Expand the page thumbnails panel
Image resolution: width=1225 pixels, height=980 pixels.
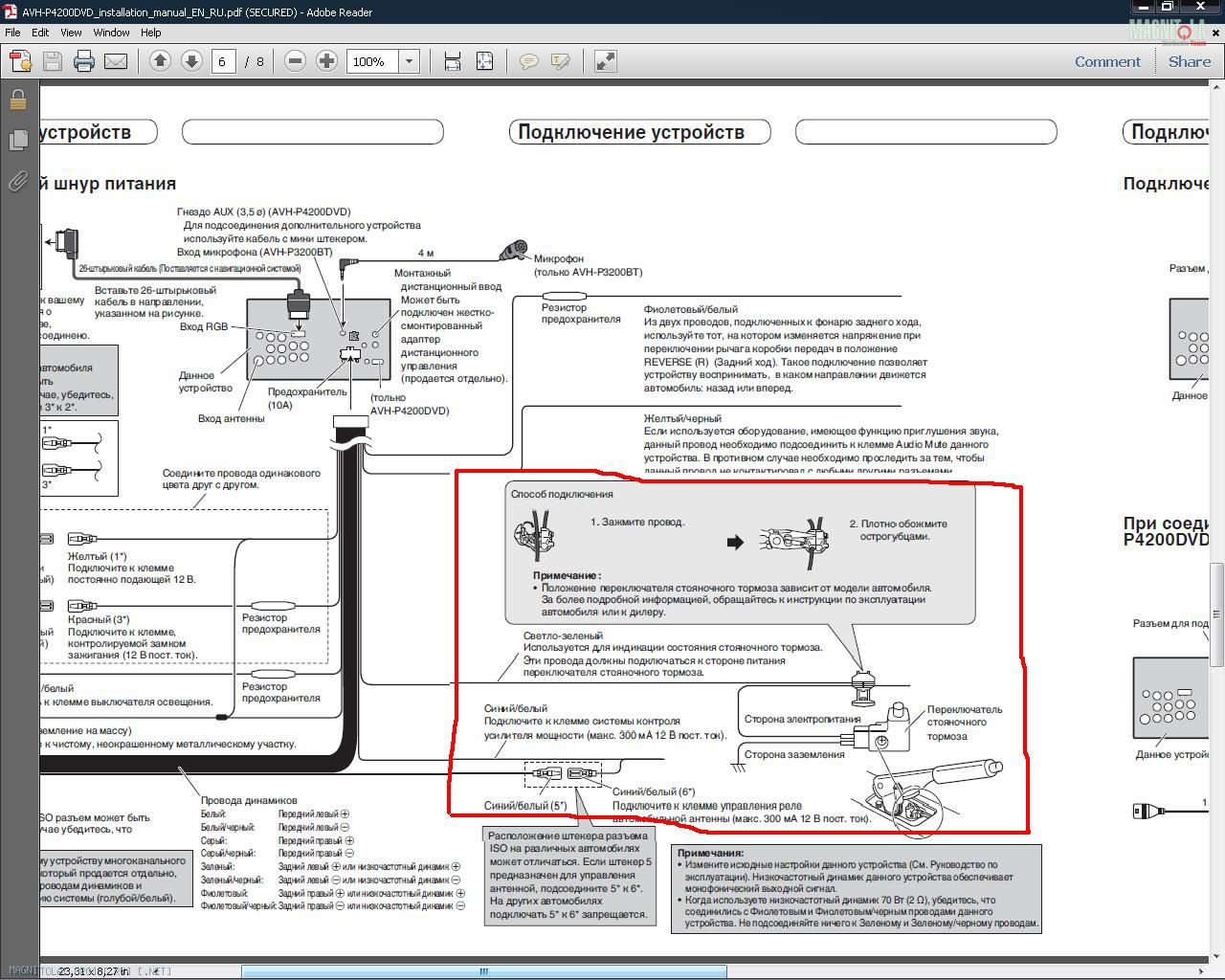[x=17, y=140]
